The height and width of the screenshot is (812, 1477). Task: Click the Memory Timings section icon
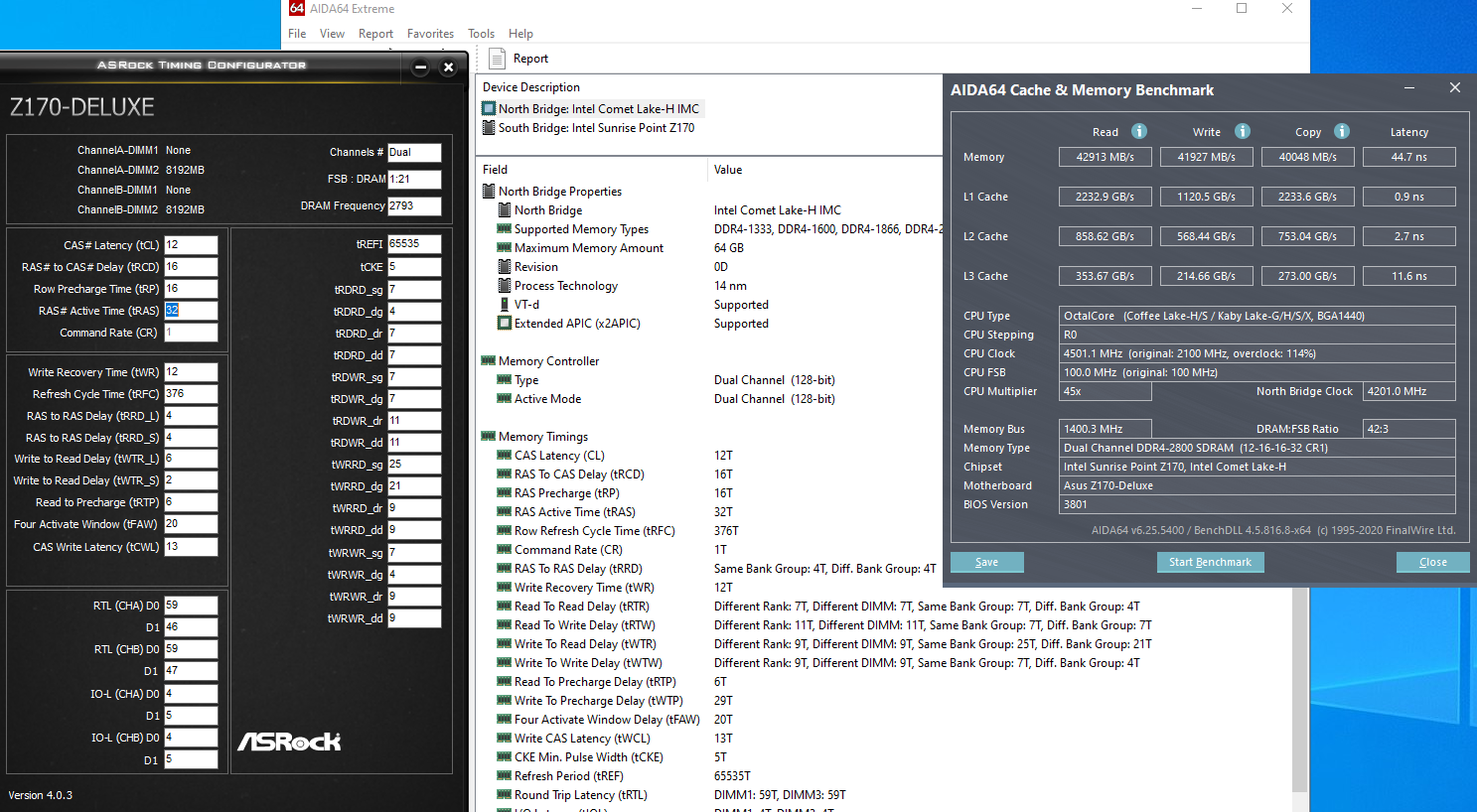[x=489, y=437]
